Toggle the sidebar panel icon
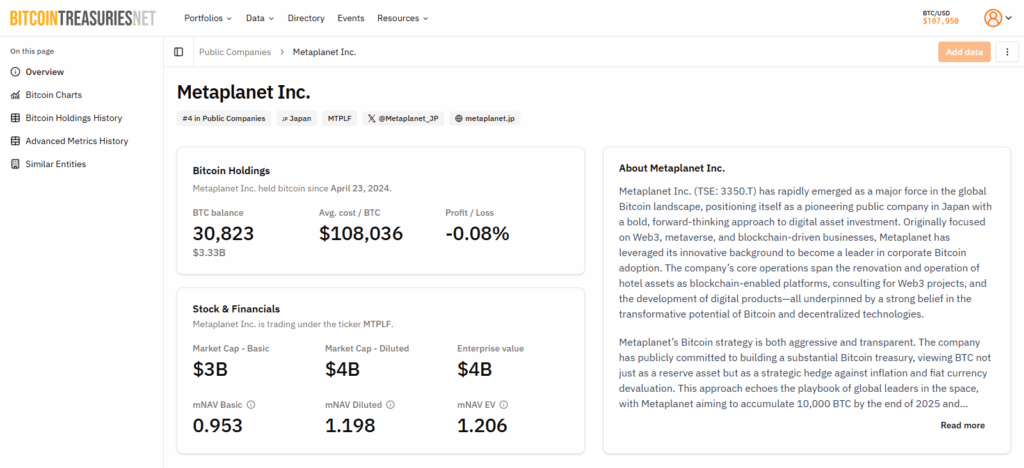Image resolution: width=1024 pixels, height=468 pixels. coord(179,52)
